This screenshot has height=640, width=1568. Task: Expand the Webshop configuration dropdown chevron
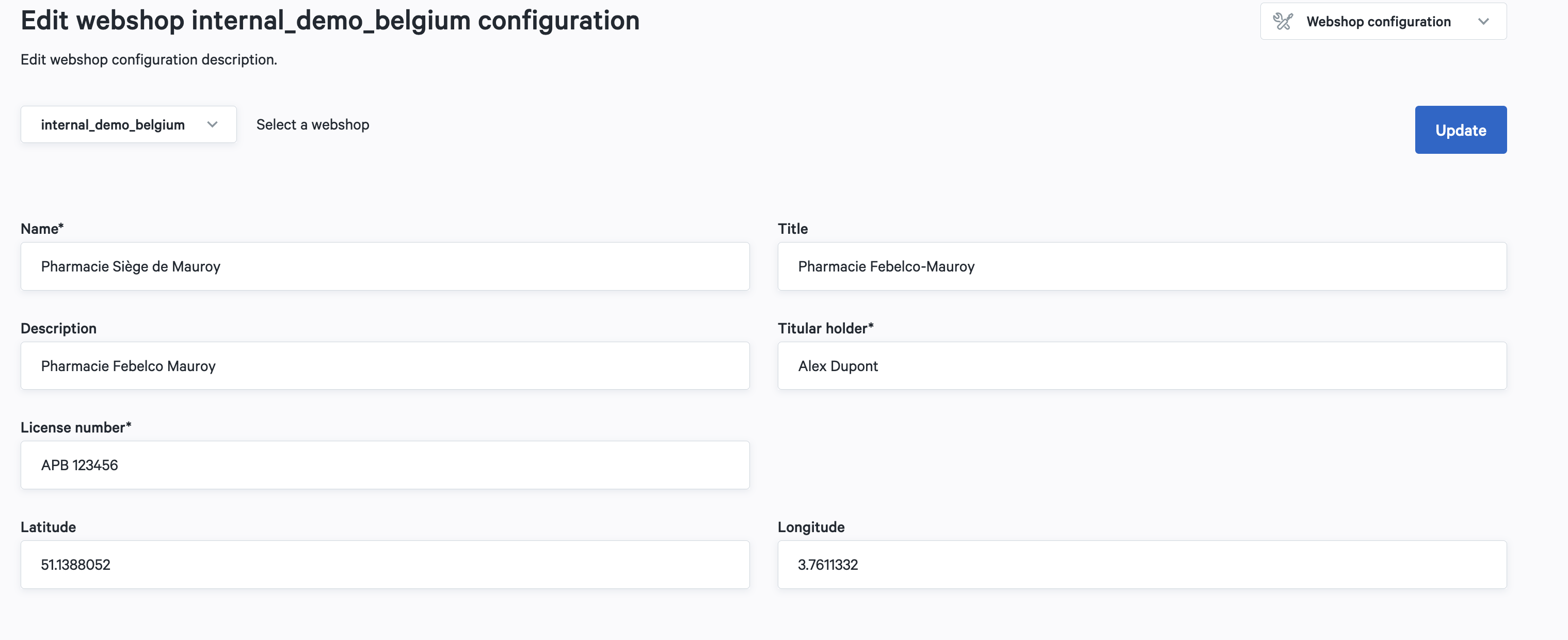(1483, 21)
